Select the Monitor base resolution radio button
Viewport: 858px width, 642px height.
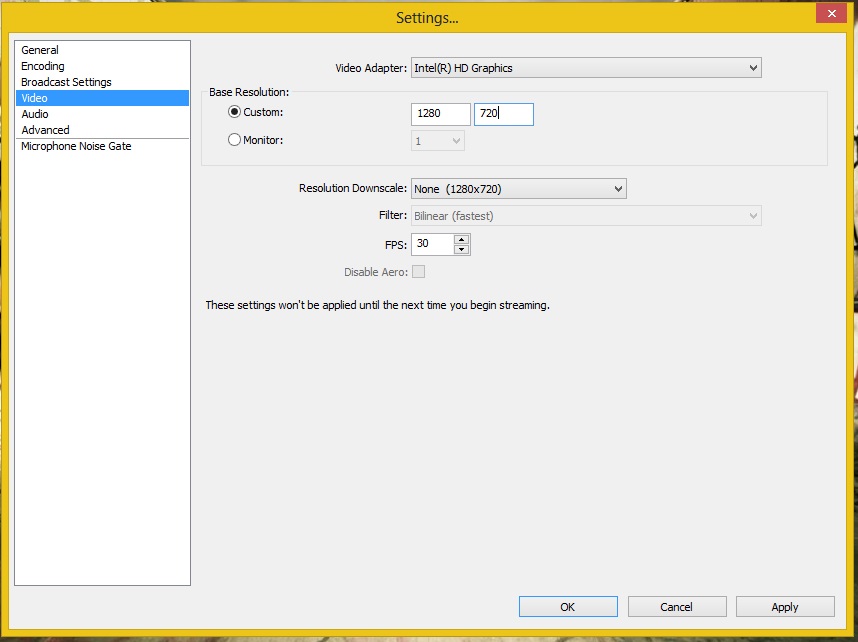click(x=235, y=140)
